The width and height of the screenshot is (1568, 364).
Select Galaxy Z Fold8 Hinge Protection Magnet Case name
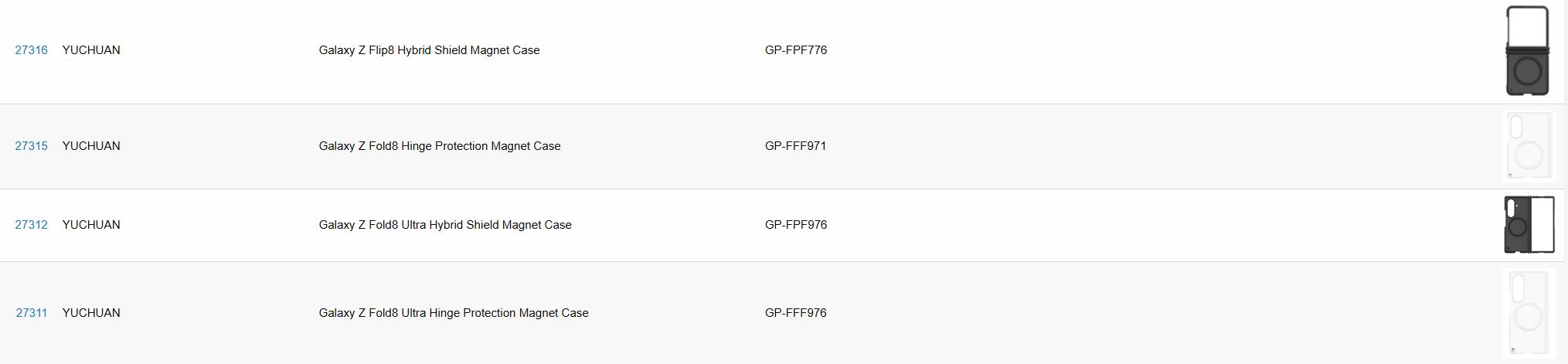[440, 146]
